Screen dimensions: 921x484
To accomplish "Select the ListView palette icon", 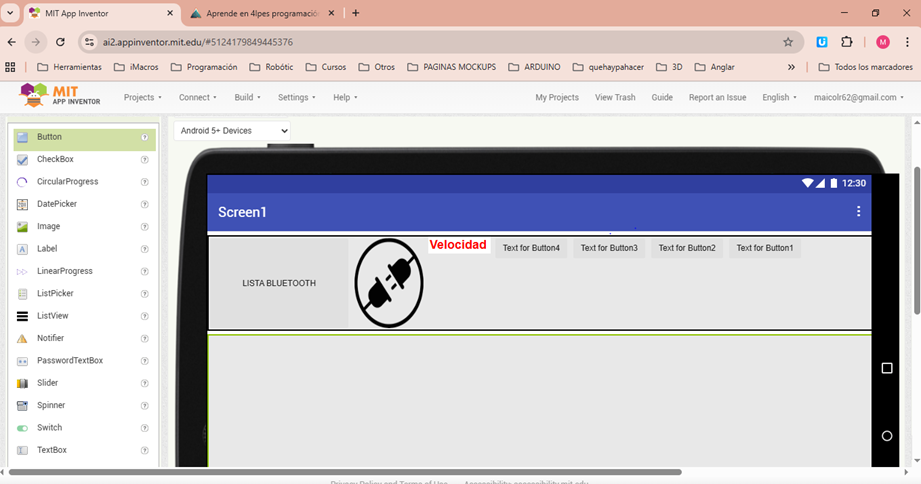I will (x=23, y=316).
